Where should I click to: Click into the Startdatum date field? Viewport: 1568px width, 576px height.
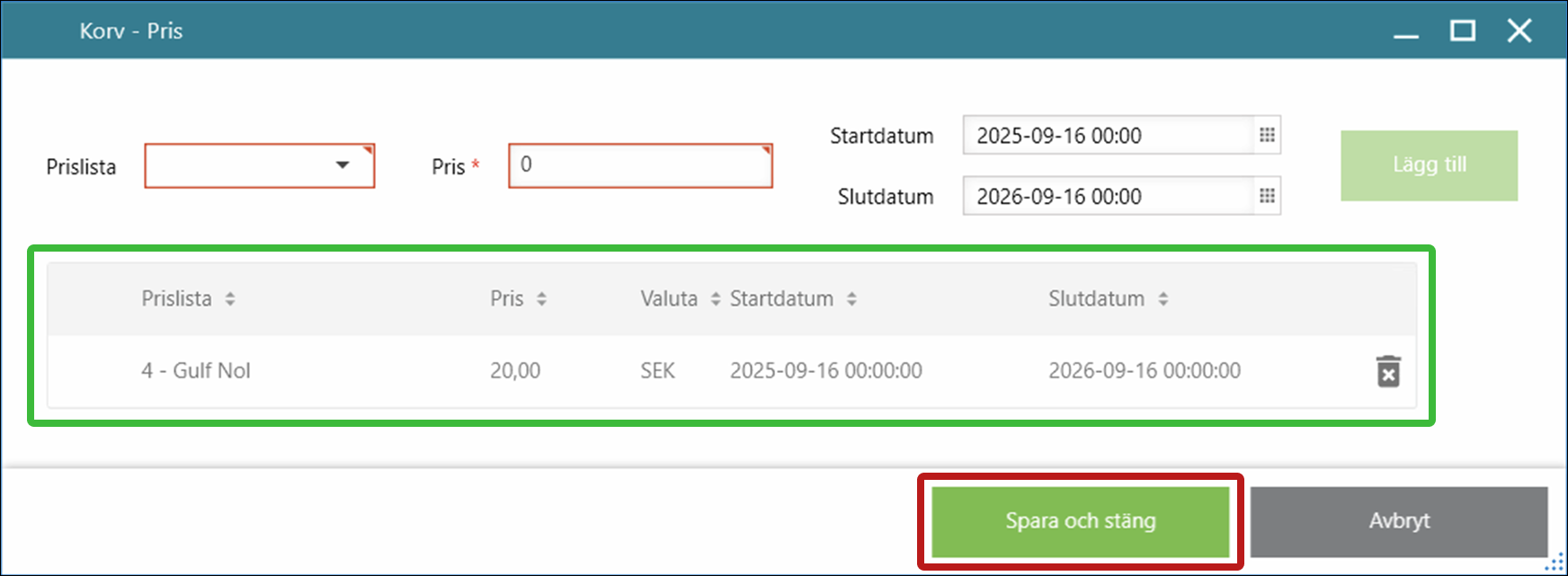click(x=1108, y=136)
